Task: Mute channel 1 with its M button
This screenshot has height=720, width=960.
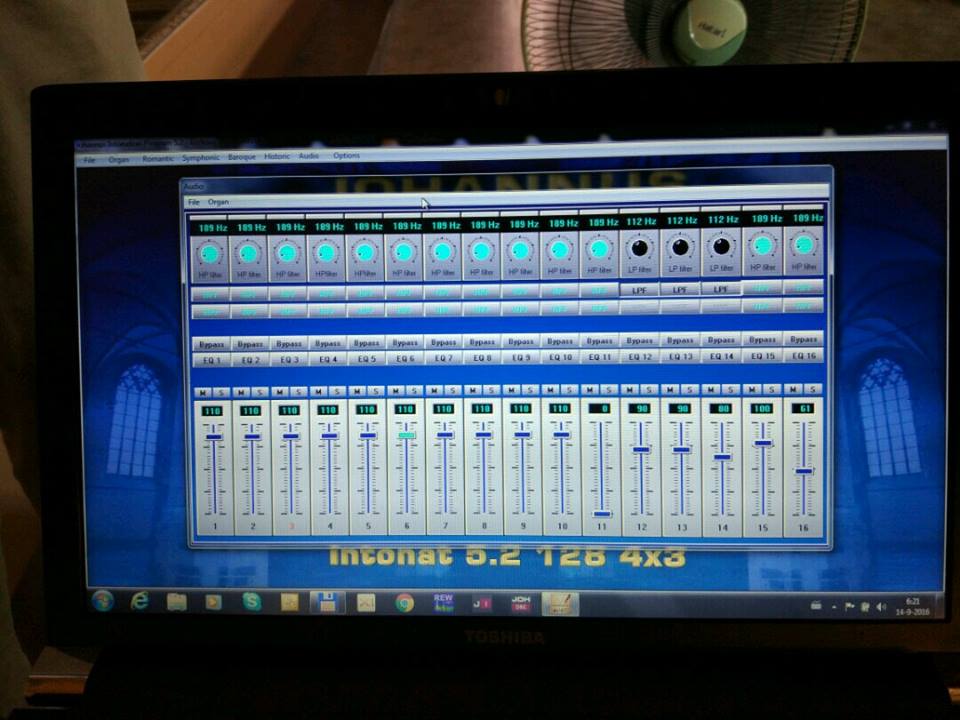Action: pos(203,392)
